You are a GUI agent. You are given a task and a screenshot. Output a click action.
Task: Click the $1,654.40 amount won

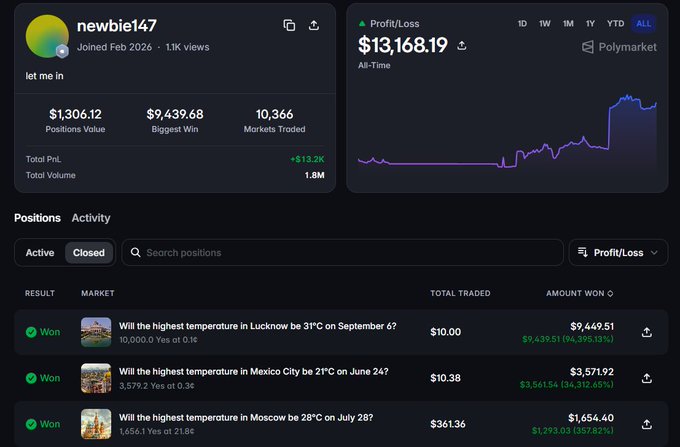591,418
